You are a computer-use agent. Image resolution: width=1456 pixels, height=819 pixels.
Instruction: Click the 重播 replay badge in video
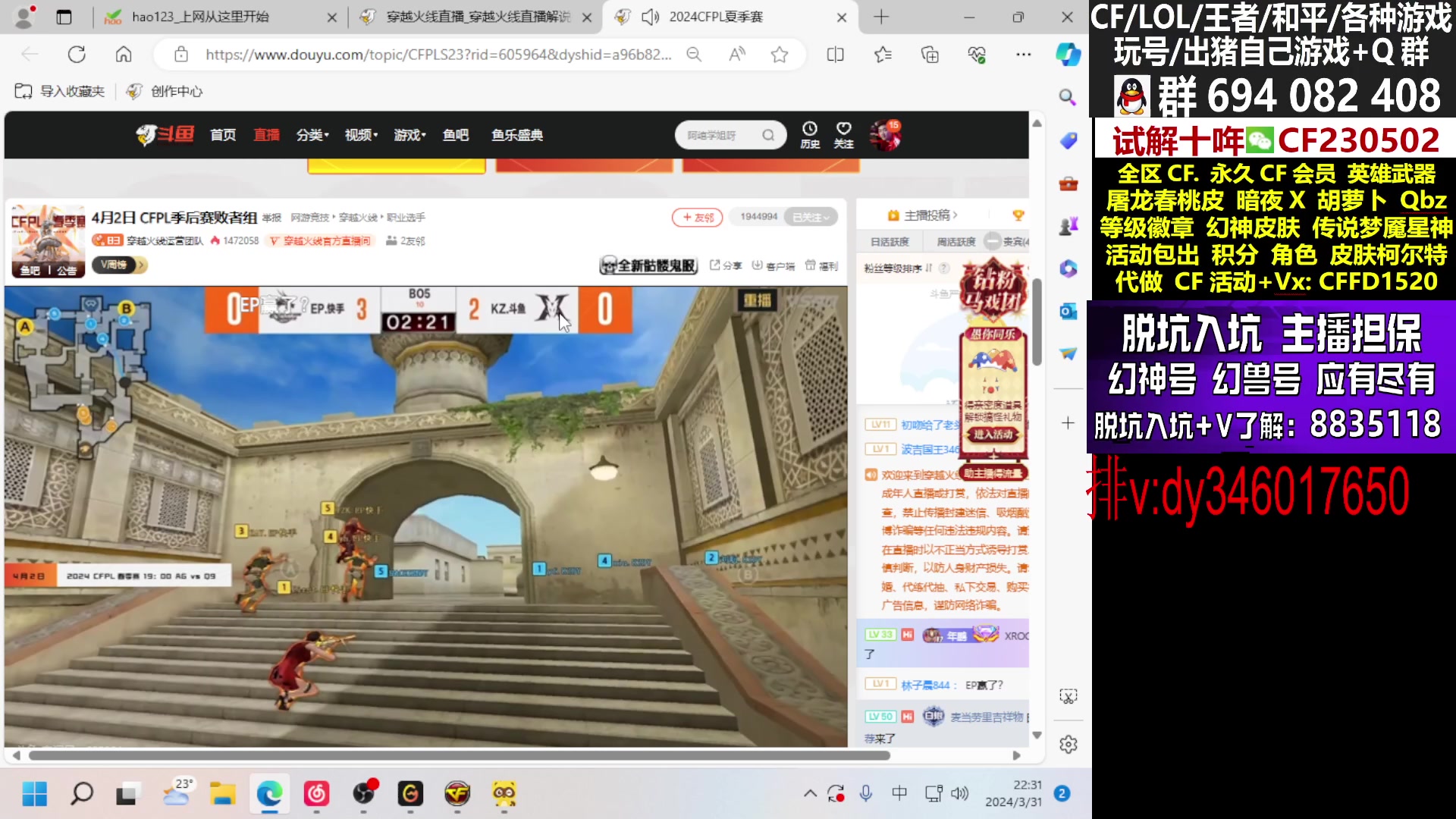click(757, 300)
